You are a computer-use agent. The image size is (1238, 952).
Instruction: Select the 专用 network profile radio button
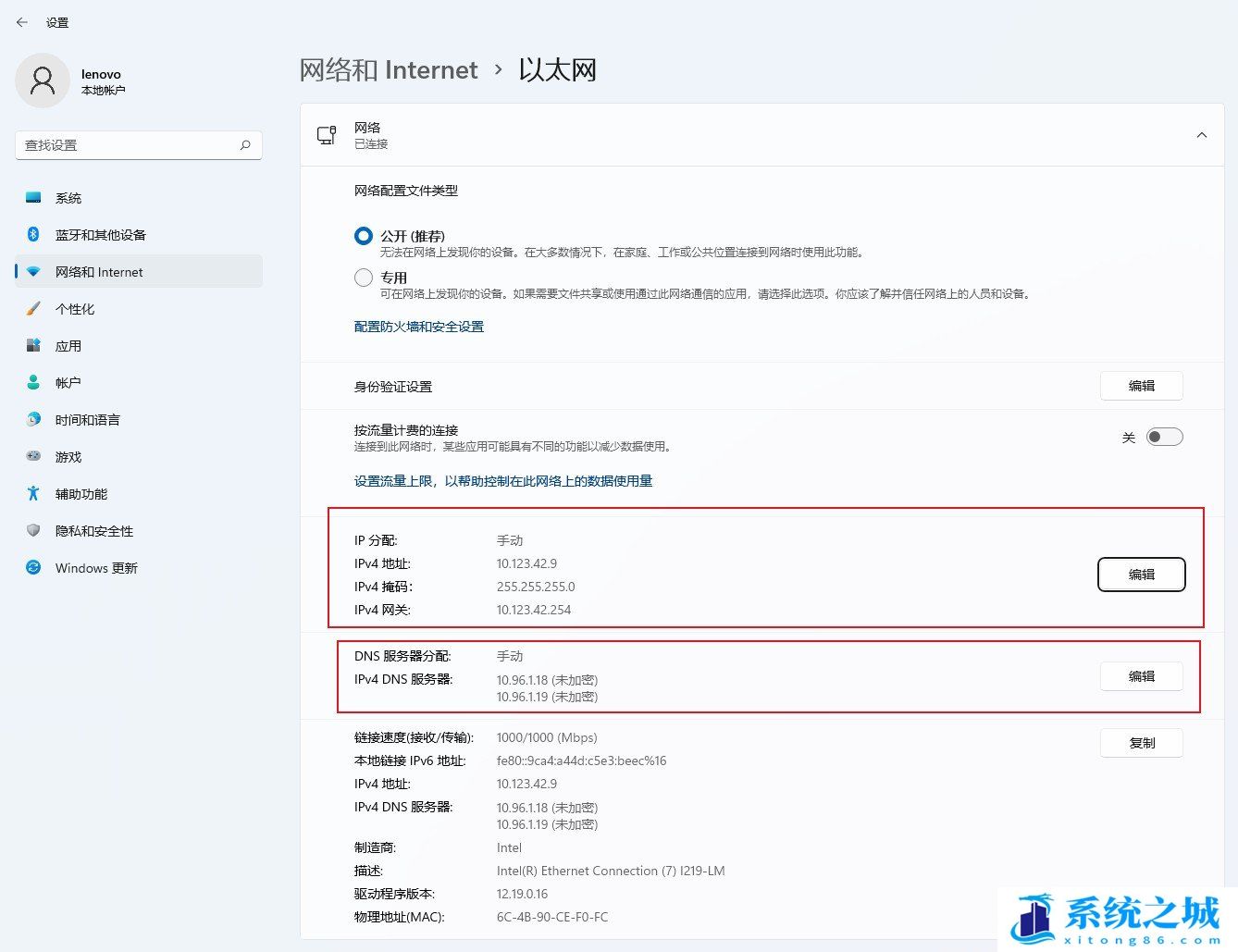364,278
